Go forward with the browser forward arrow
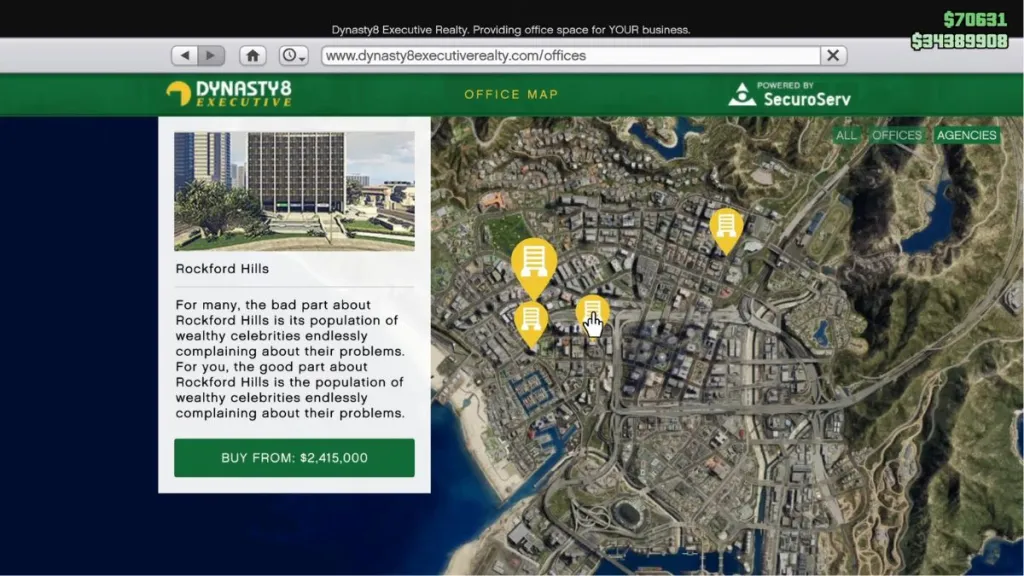The height and width of the screenshot is (576, 1024). 211,56
